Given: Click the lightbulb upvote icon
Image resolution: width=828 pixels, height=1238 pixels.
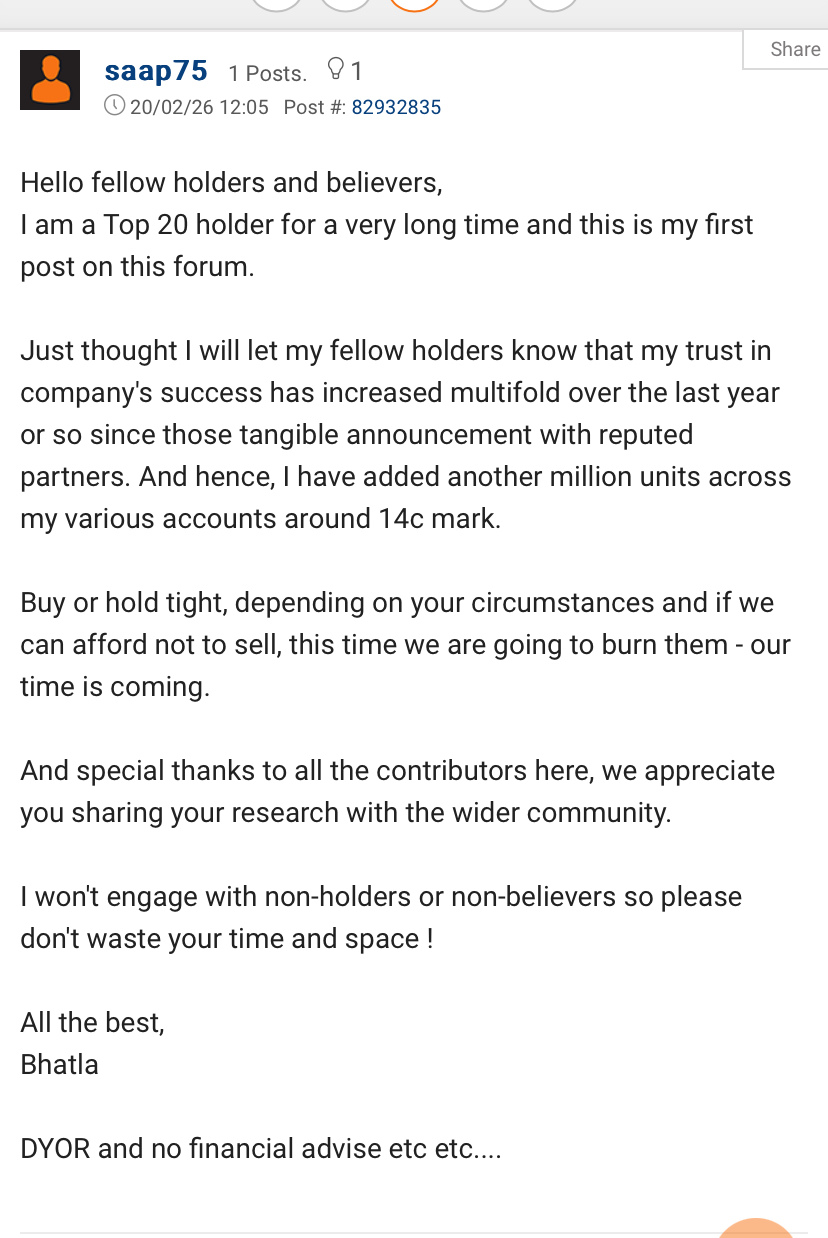Looking at the screenshot, I should [336, 70].
